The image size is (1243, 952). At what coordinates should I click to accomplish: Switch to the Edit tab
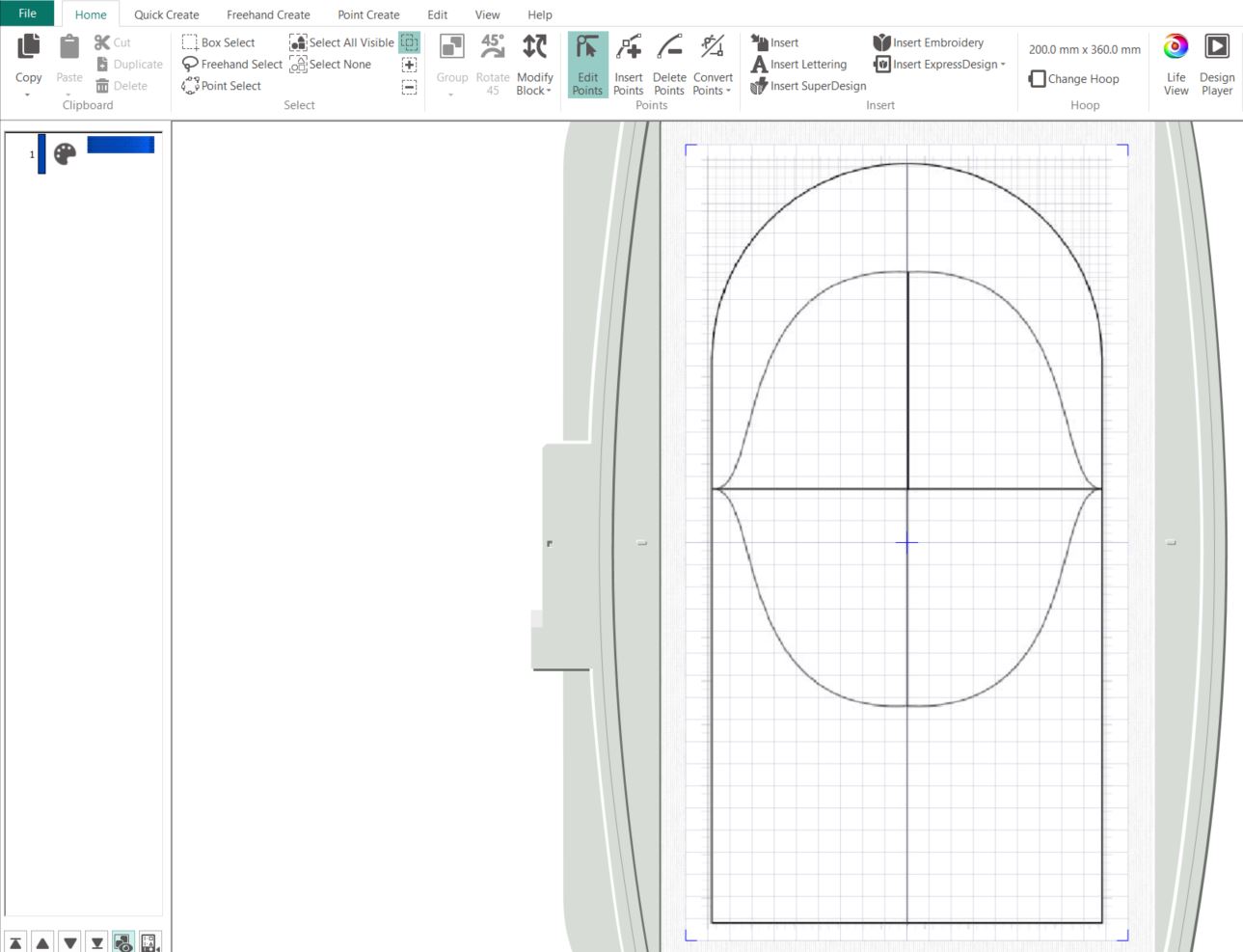pos(438,14)
